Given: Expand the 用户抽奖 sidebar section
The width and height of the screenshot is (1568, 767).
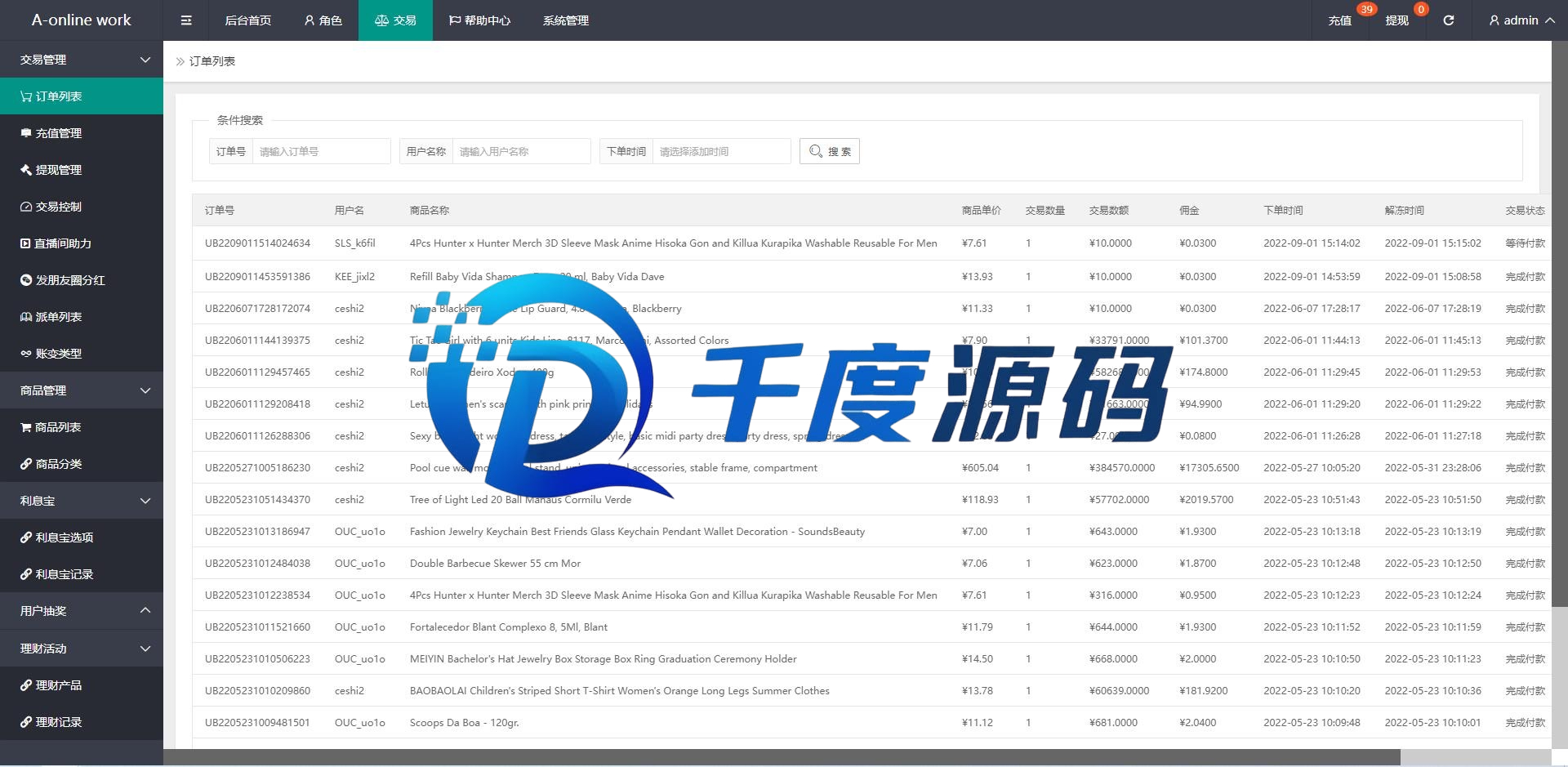Looking at the screenshot, I should 82,611.
